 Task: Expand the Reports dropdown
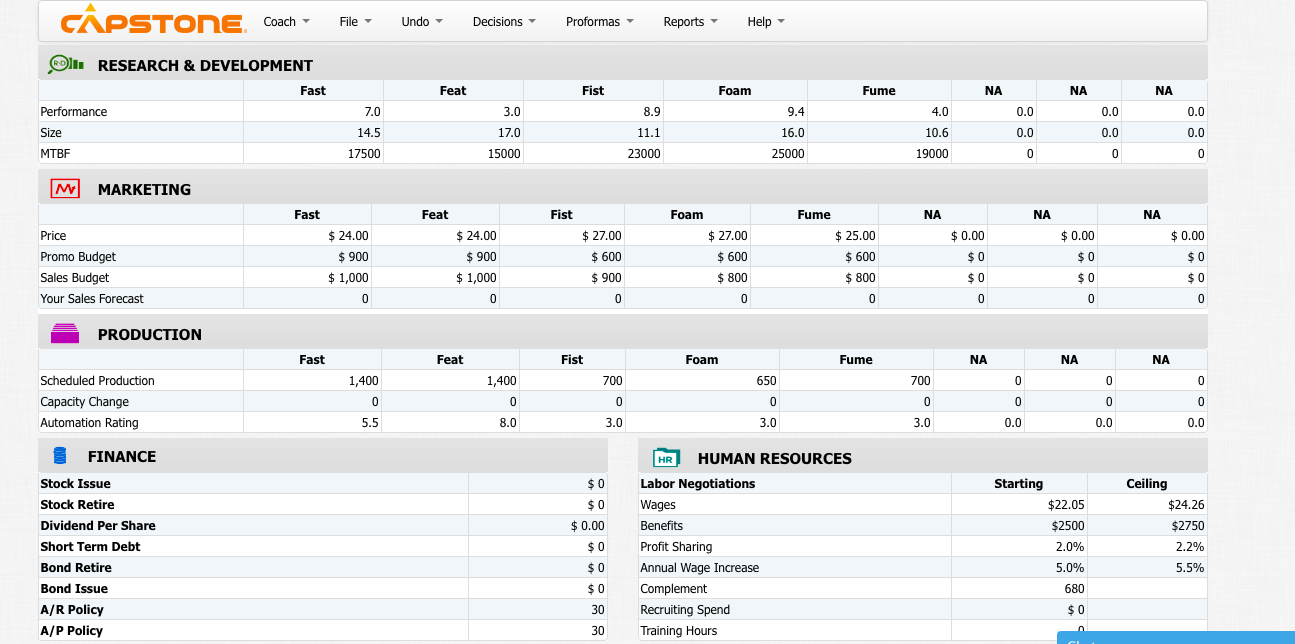(x=690, y=21)
